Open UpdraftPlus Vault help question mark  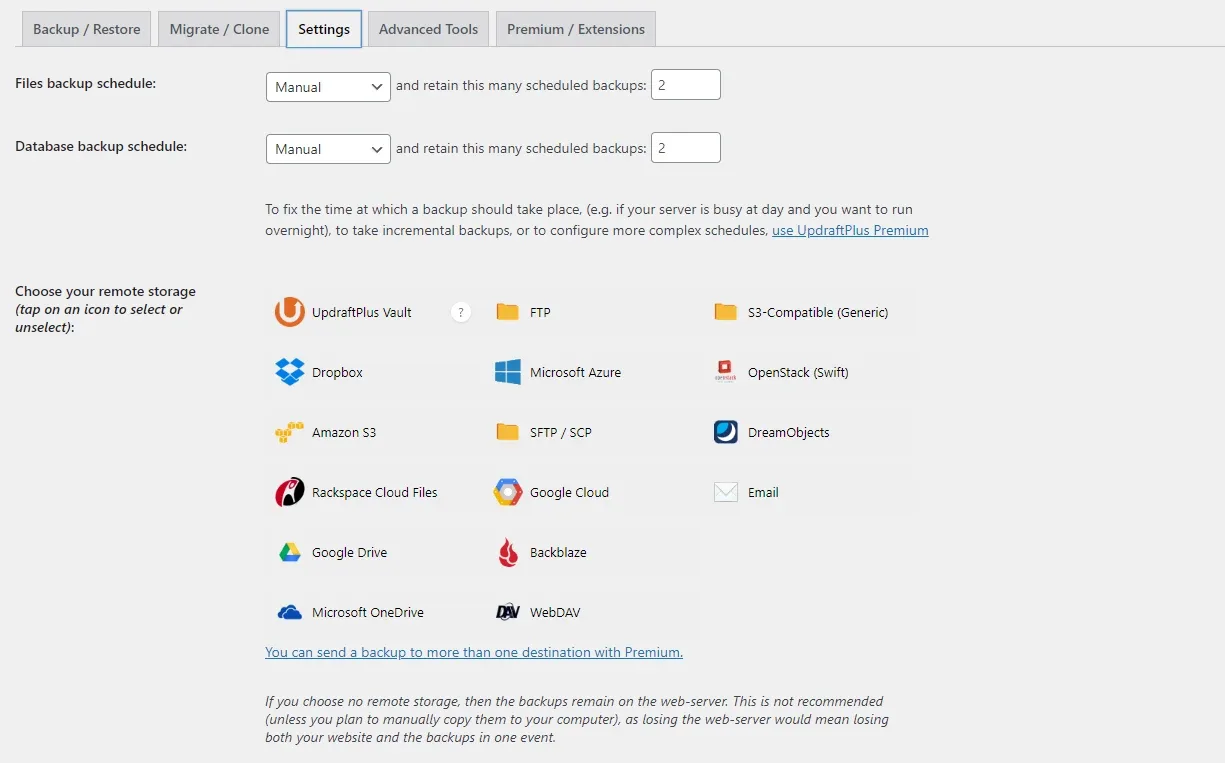point(461,312)
